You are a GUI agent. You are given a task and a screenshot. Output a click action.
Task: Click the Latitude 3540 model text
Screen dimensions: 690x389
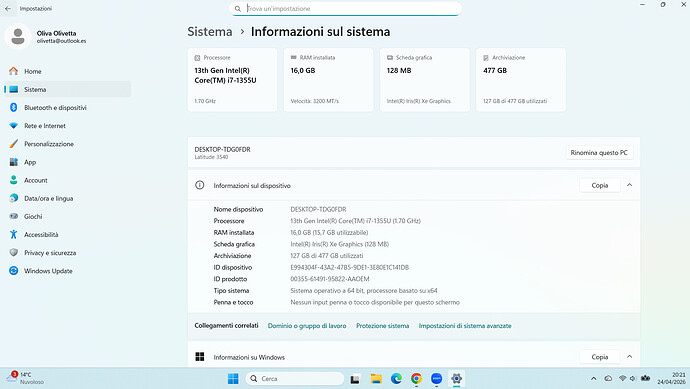click(x=211, y=157)
